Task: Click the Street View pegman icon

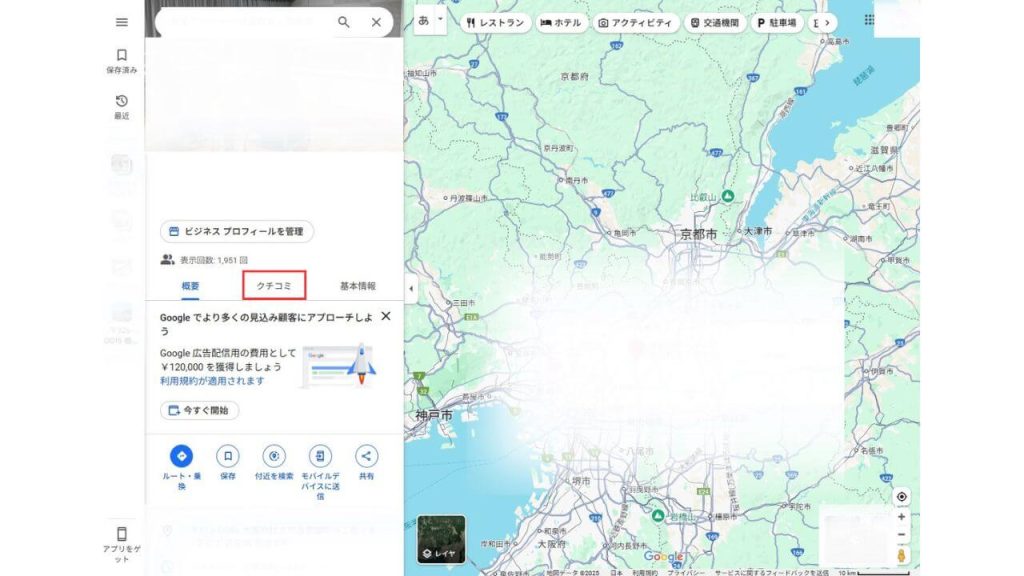Action: click(x=901, y=556)
